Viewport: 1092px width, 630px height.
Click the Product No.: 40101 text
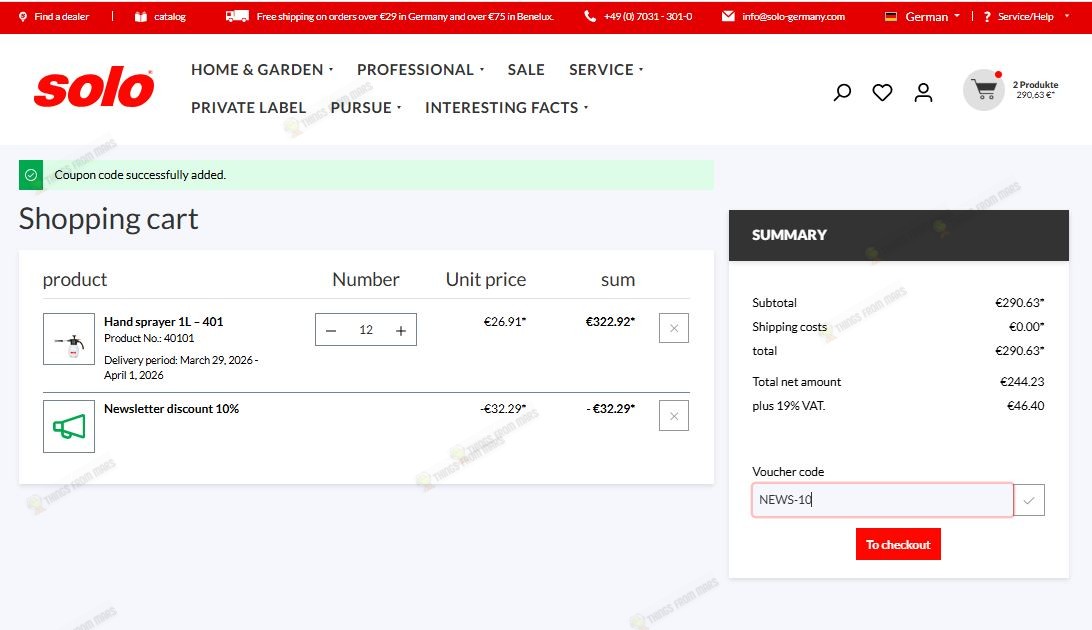point(149,338)
